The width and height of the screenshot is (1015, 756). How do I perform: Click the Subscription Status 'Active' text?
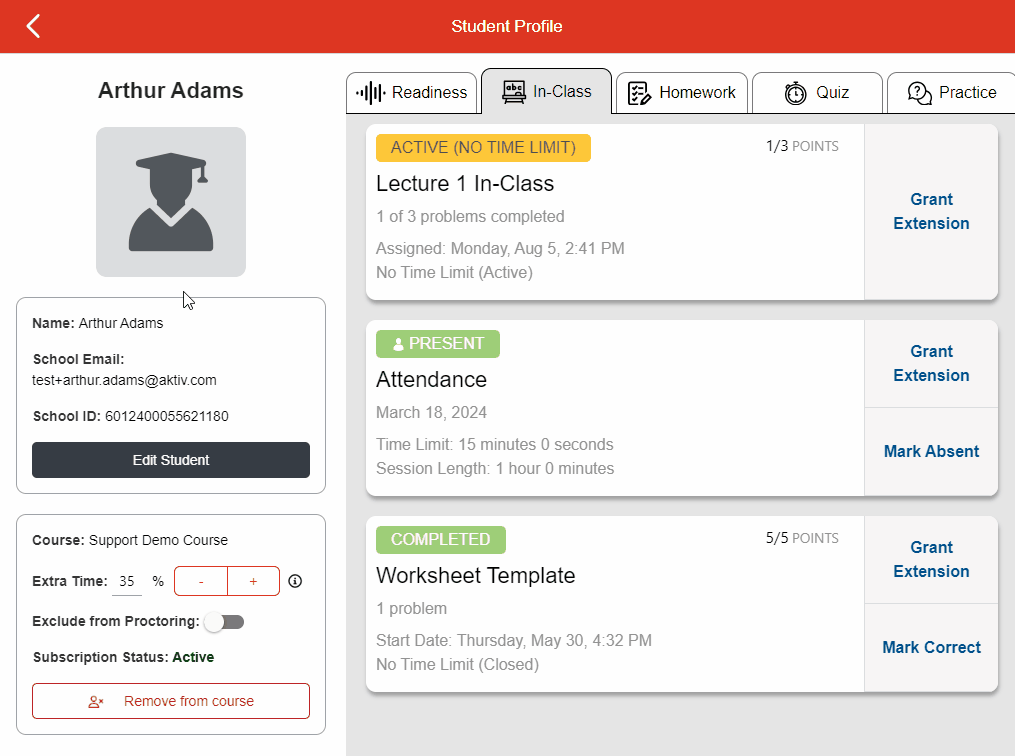click(x=193, y=658)
